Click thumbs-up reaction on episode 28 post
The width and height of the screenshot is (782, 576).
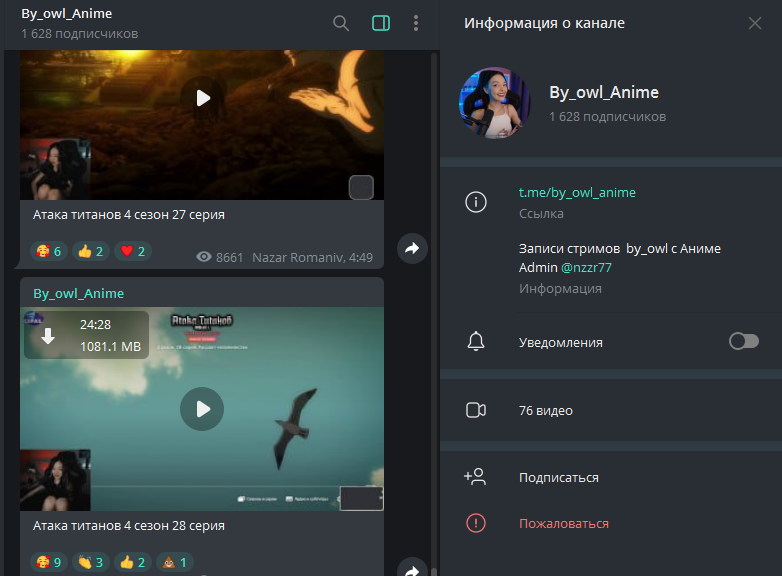pos(133,563)
